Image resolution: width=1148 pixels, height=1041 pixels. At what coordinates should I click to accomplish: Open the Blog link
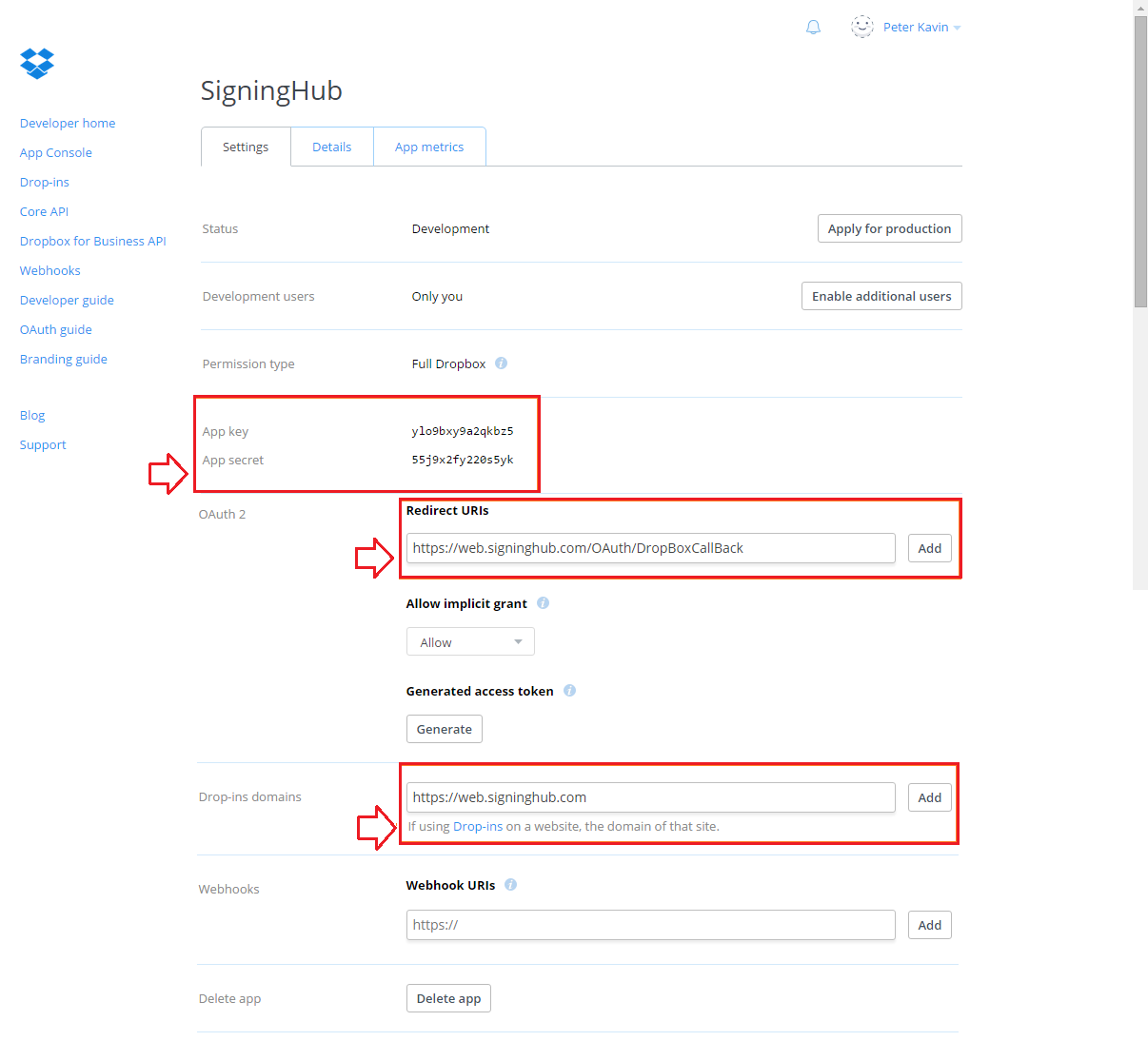click(x=32, y=415)
